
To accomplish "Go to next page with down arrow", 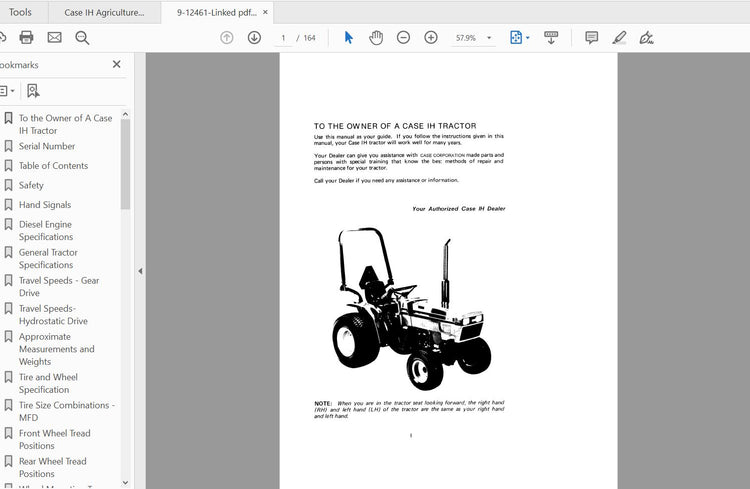I will pos(254,38).
